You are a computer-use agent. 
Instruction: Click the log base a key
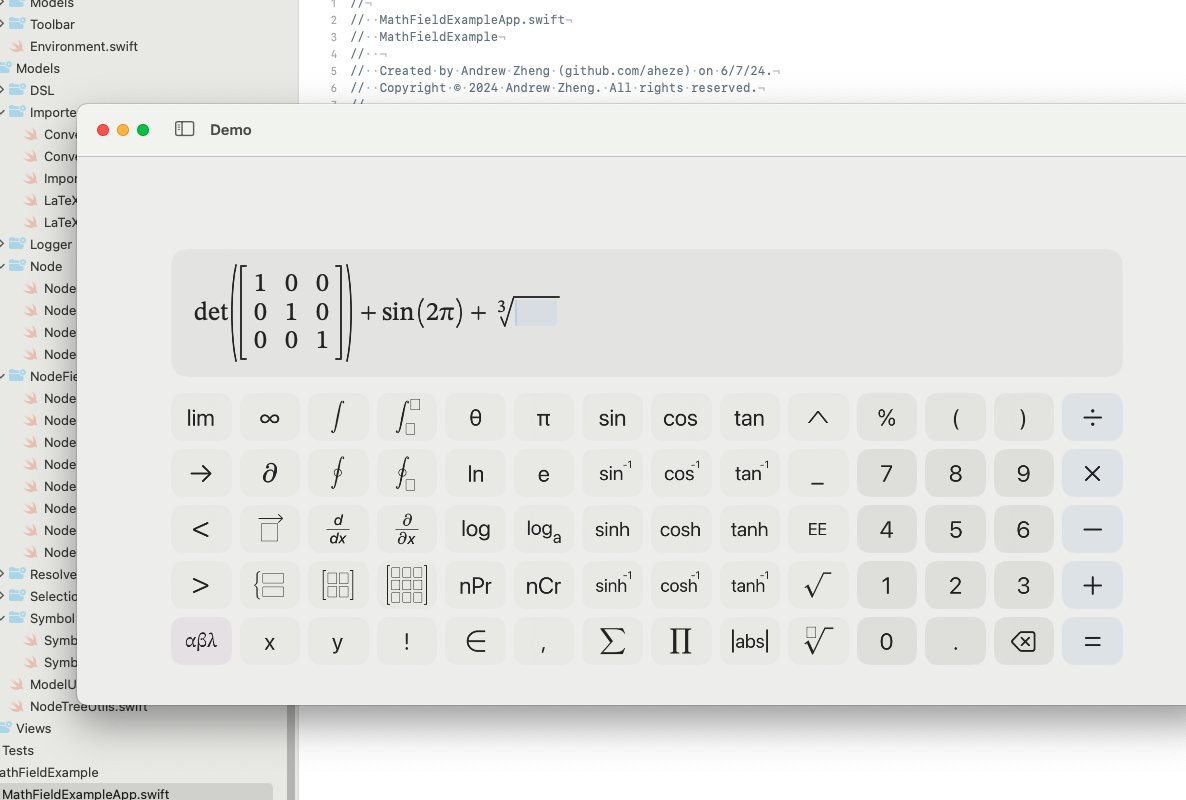point(543,529)
